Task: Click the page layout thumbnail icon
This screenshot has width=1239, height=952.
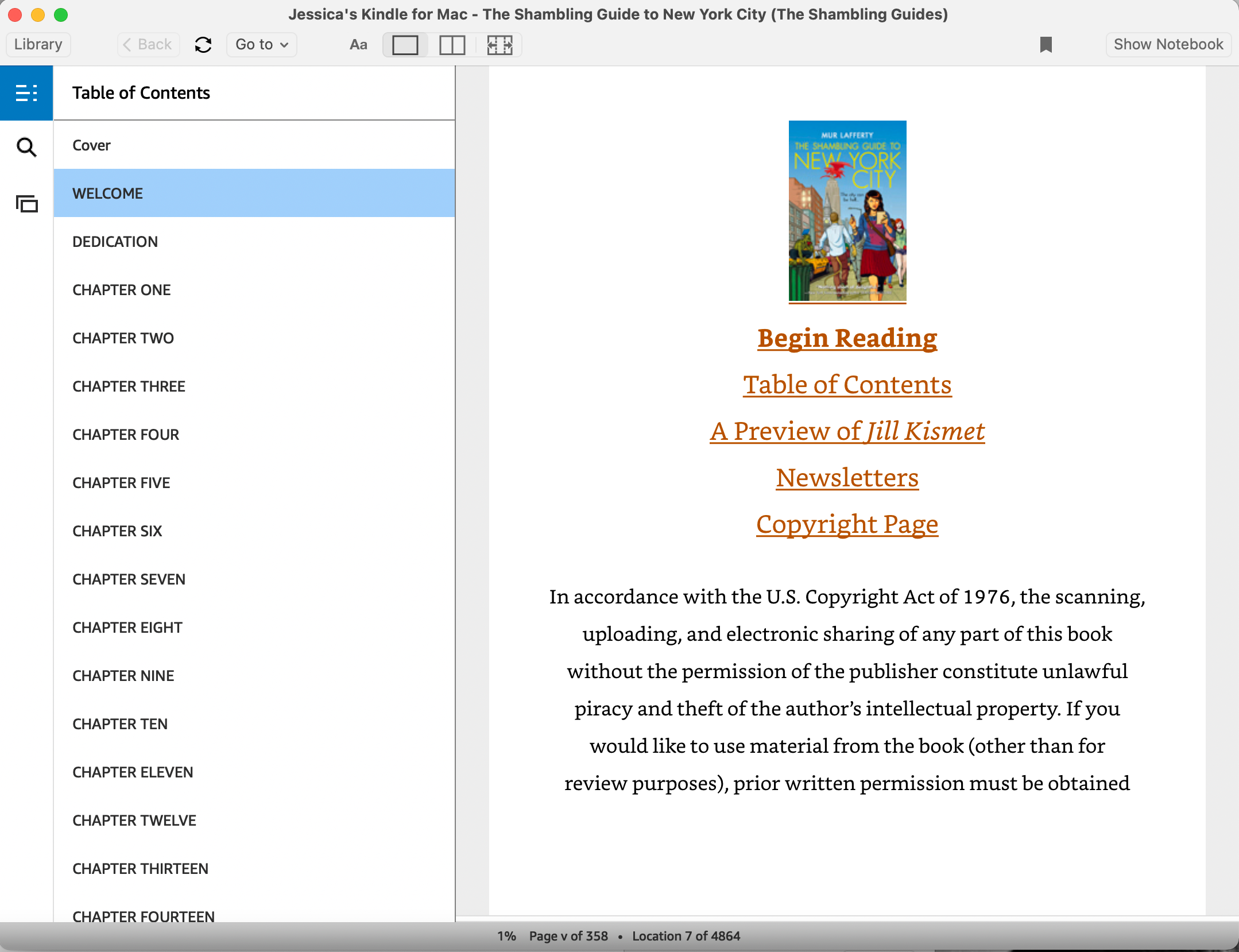Action: click(499, 44)
